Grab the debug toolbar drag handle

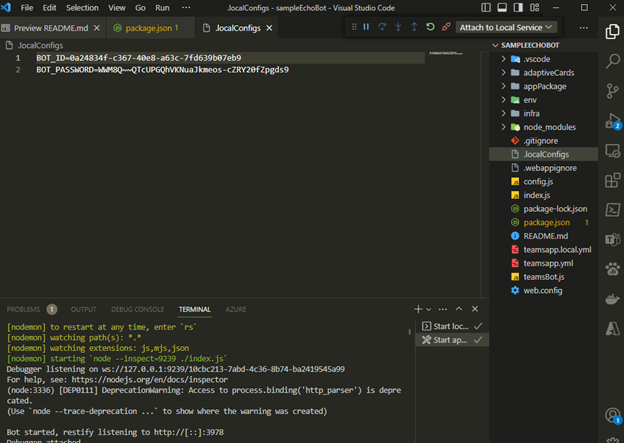click(354, 27)
